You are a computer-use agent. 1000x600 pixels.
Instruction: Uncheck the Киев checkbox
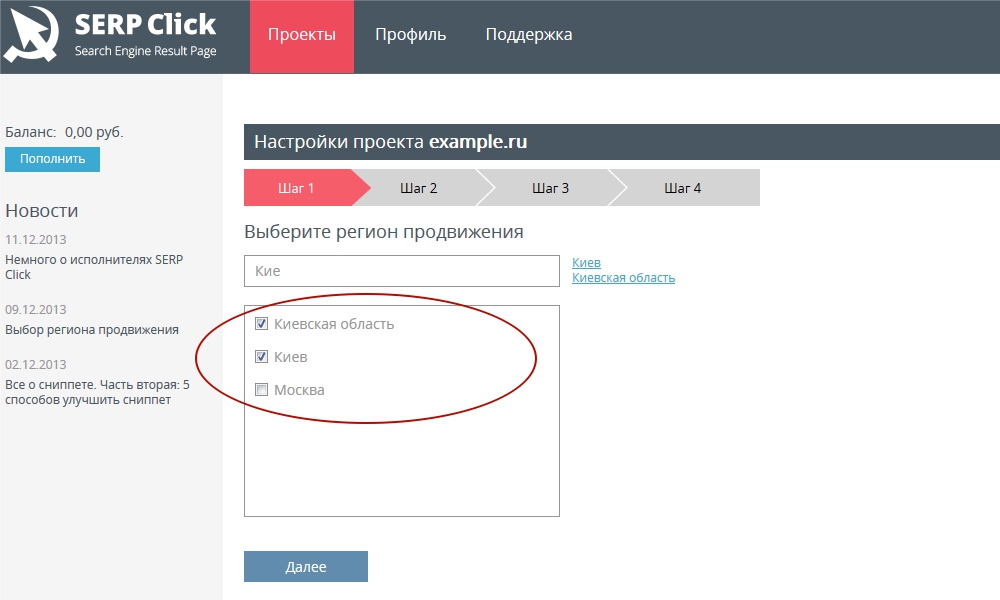click(262, 356)
